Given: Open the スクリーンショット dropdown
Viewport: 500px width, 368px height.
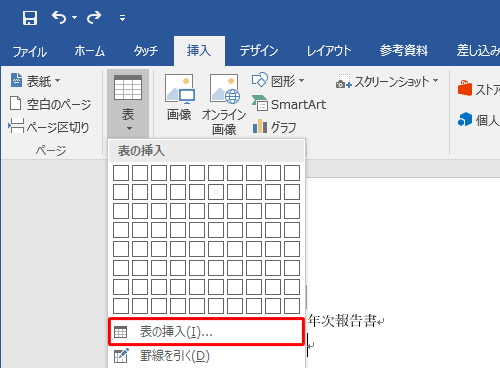Looking at the screenshot, I should pos(387,81).
